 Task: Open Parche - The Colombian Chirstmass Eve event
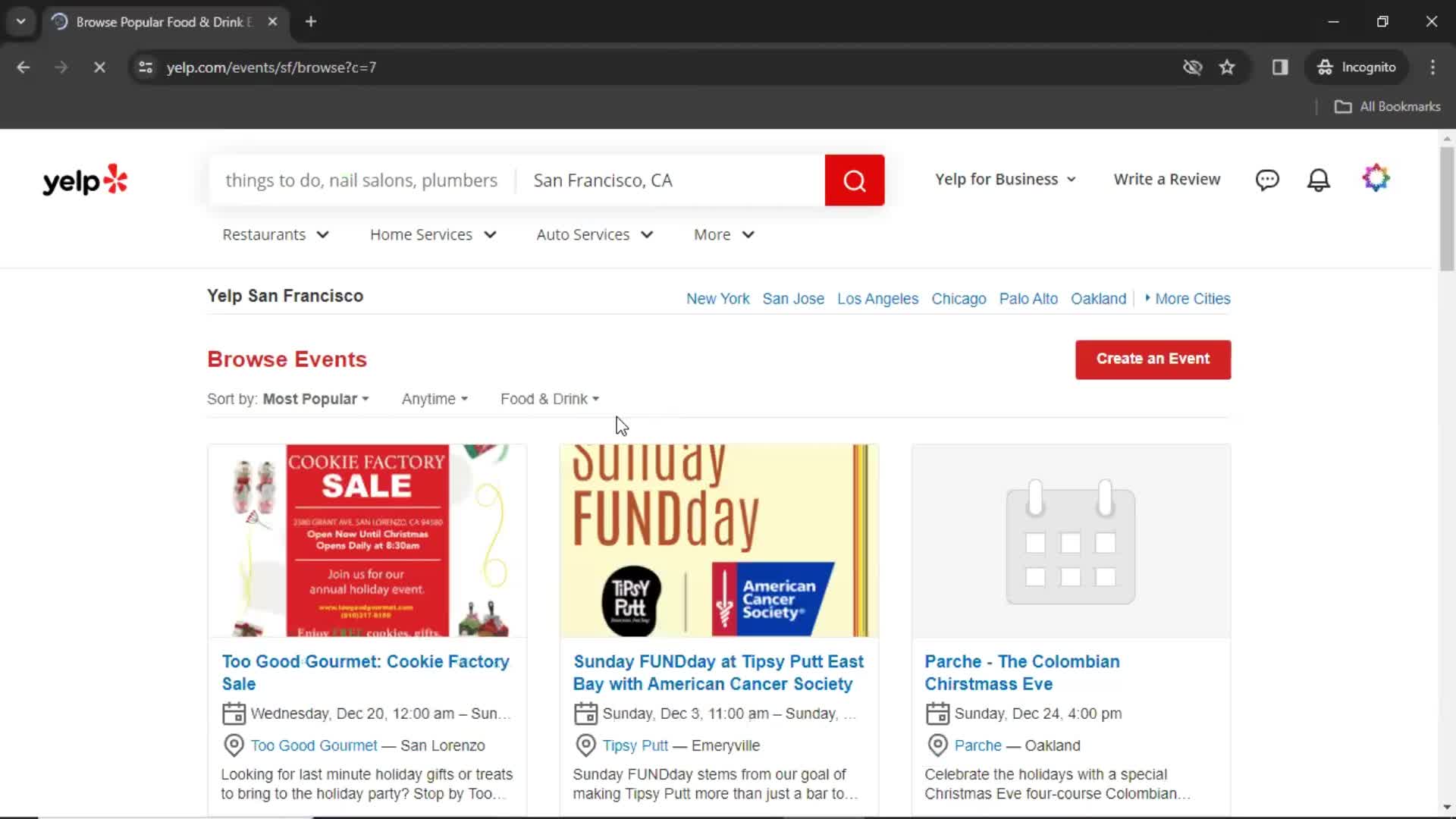click(x=1021, y=673)
